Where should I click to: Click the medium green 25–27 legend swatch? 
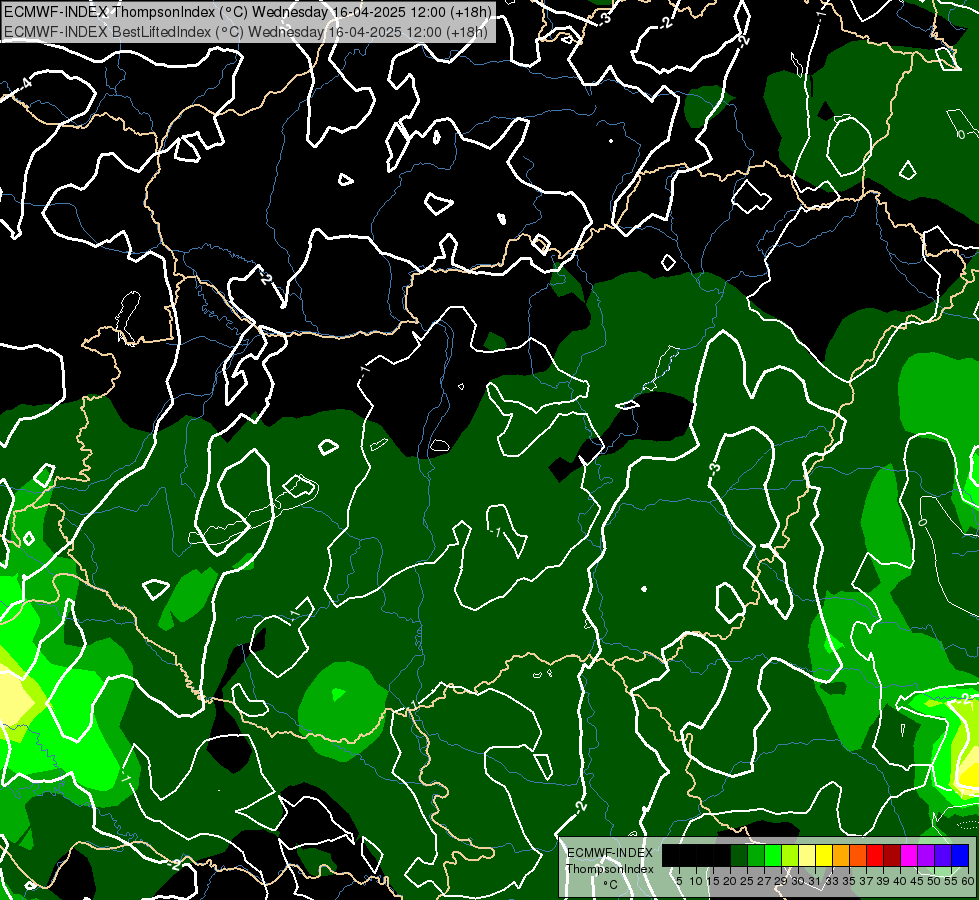pyautogui.click(x=756, y=855)
